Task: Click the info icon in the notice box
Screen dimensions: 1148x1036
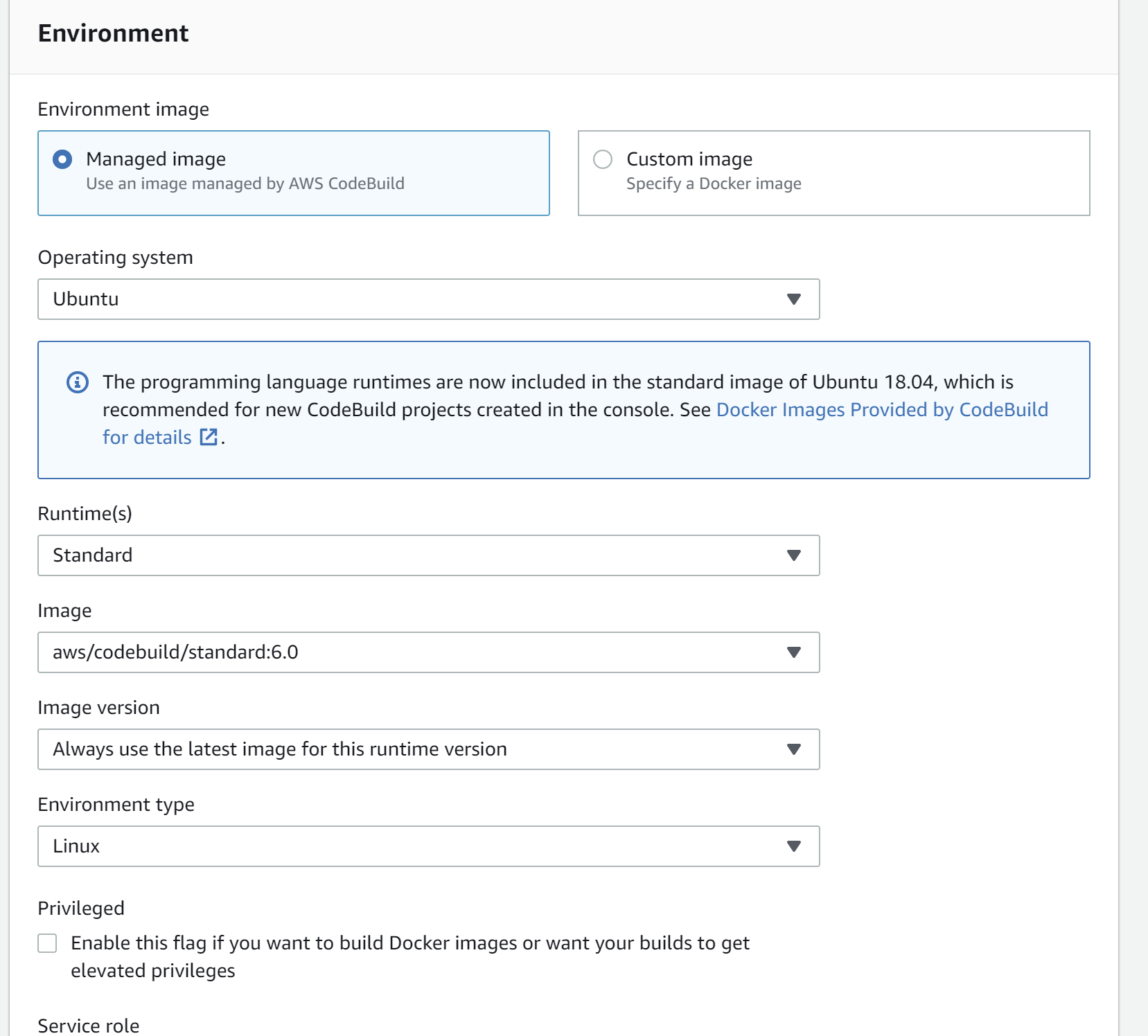Action: pos(78,382)
